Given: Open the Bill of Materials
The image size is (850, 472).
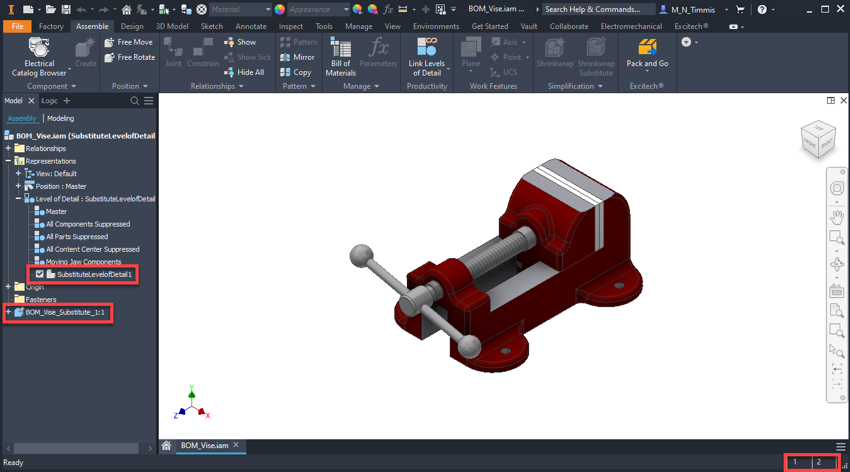Looking at the screenshot, I should pos(340,57).
